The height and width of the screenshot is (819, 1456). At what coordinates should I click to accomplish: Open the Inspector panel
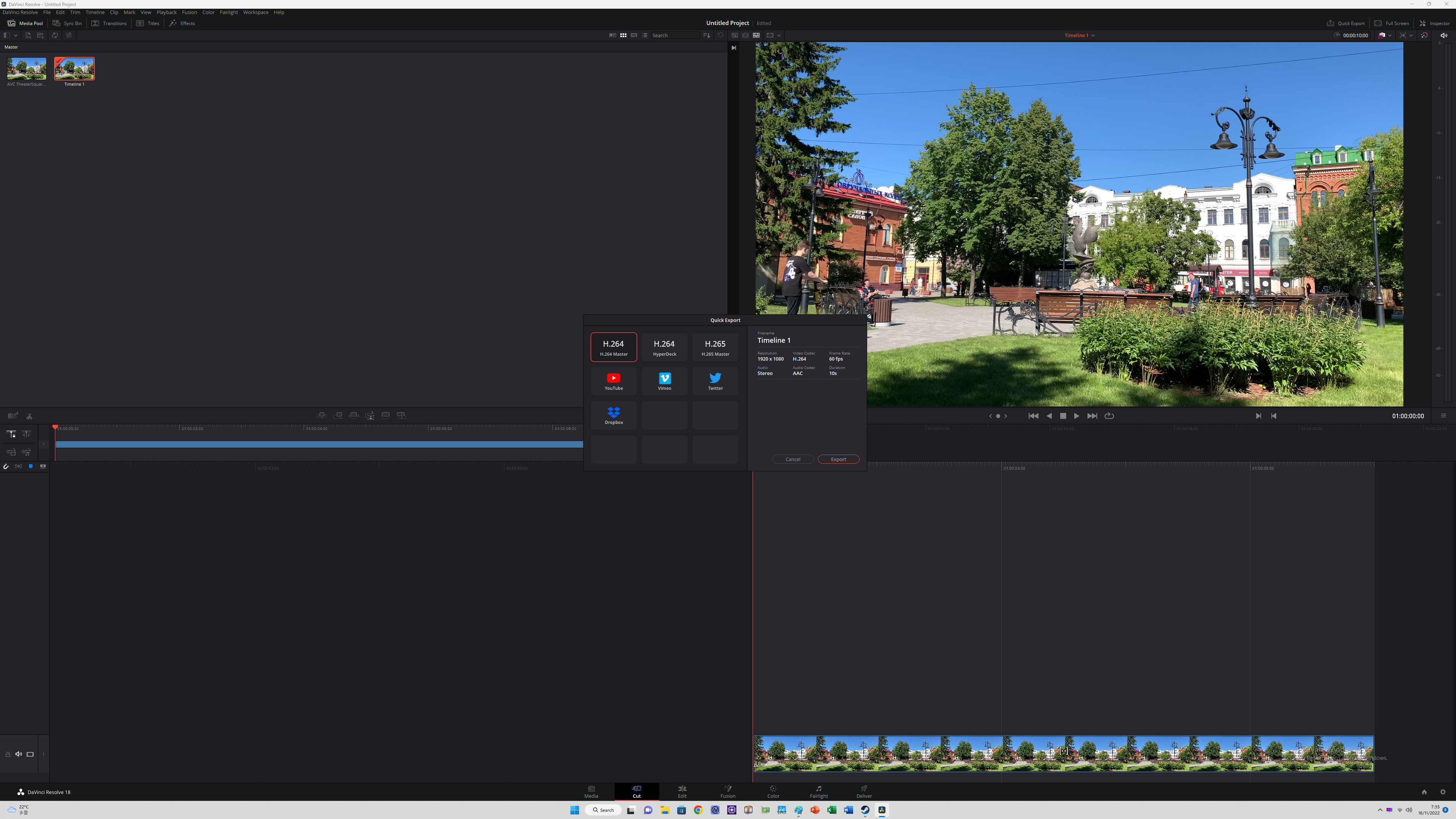[1434, 23]
